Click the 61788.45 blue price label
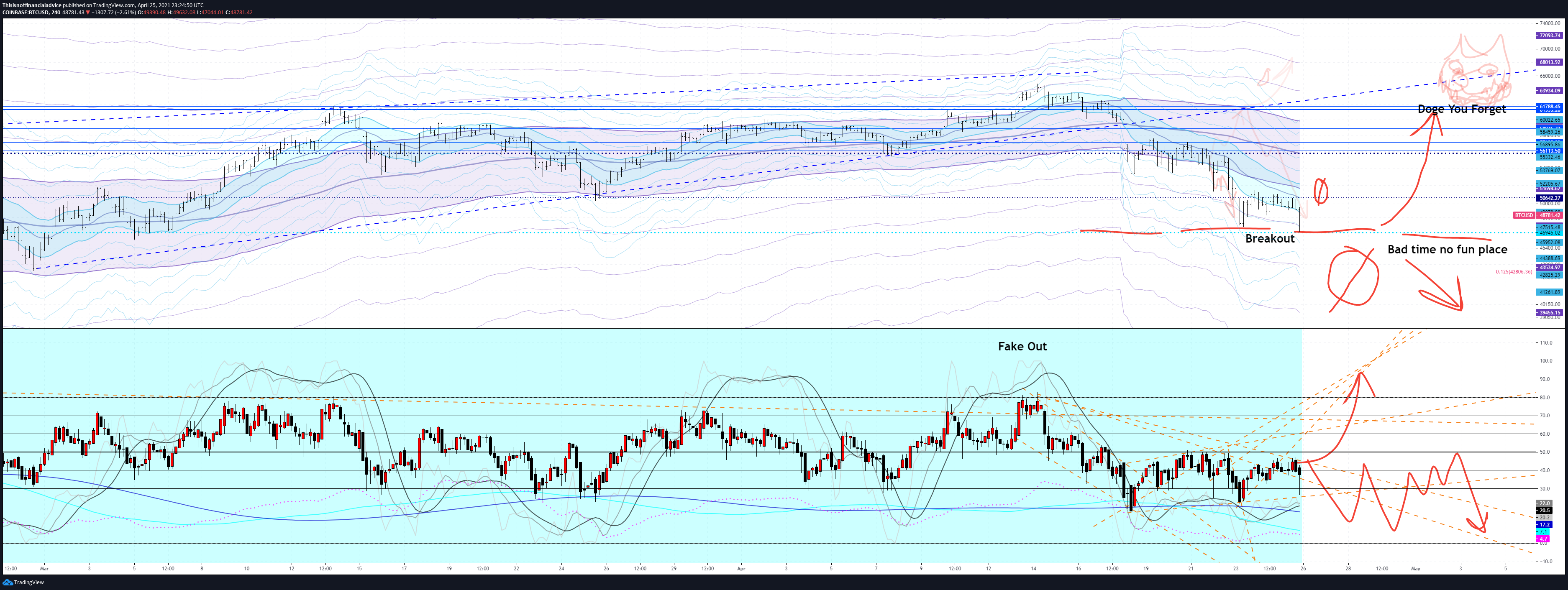 click(1550, 107)
